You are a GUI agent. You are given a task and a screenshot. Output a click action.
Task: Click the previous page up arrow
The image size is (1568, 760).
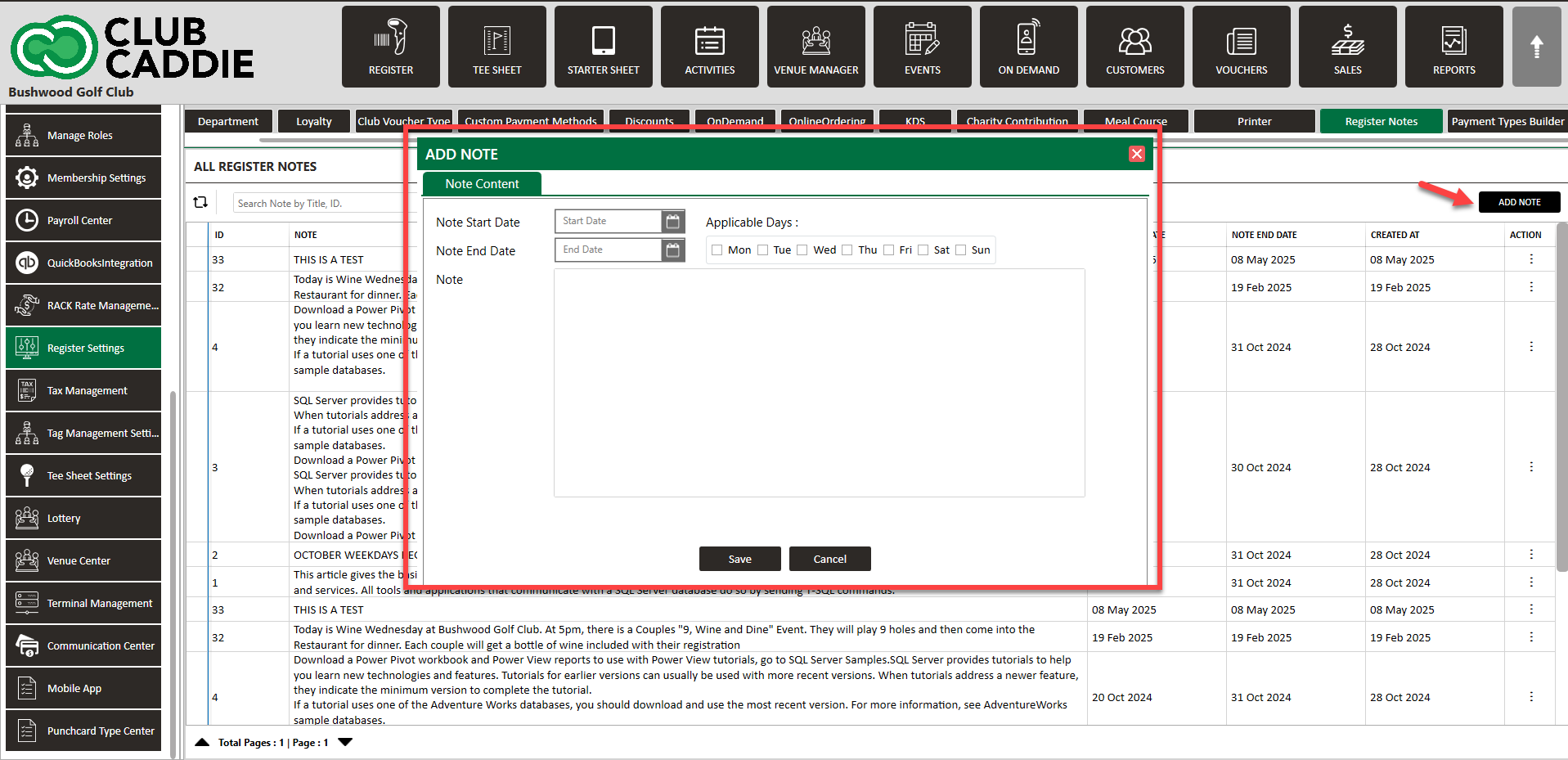[x=202, y=742]
